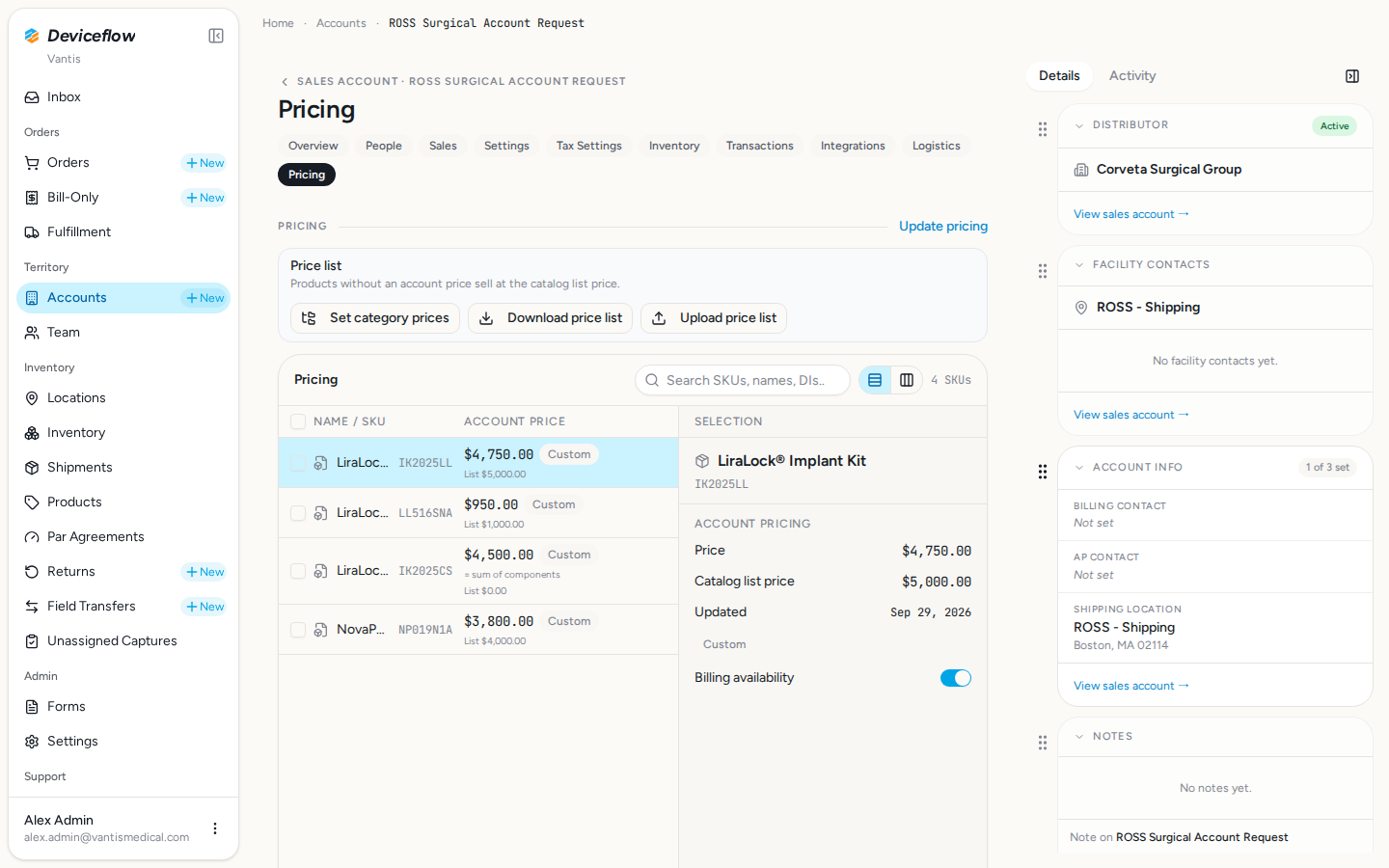The height and width of the screenshot is (868, 1389).
Task: Focus the Search SKUs input field
Action: 743,380
